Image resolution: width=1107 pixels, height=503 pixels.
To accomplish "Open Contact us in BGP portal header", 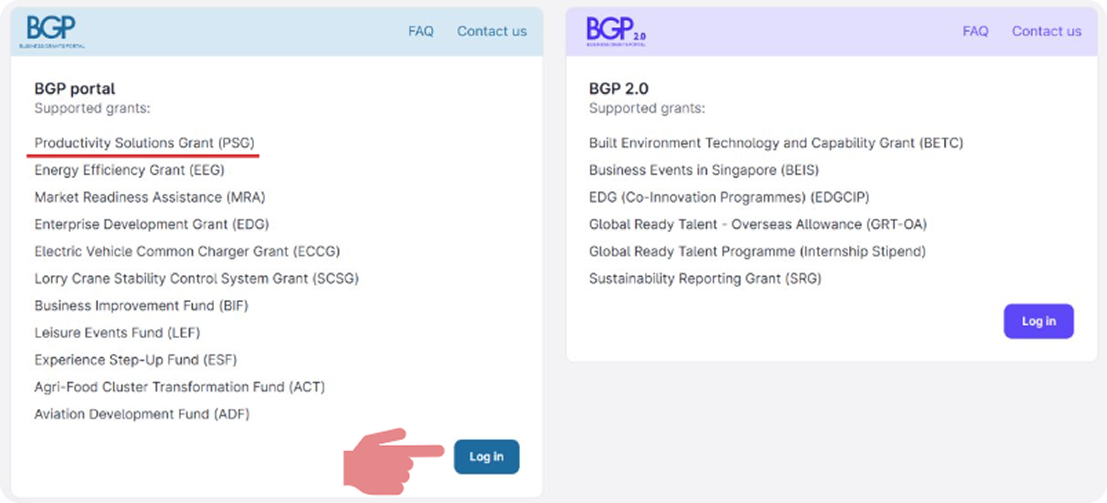I will 491,31.
